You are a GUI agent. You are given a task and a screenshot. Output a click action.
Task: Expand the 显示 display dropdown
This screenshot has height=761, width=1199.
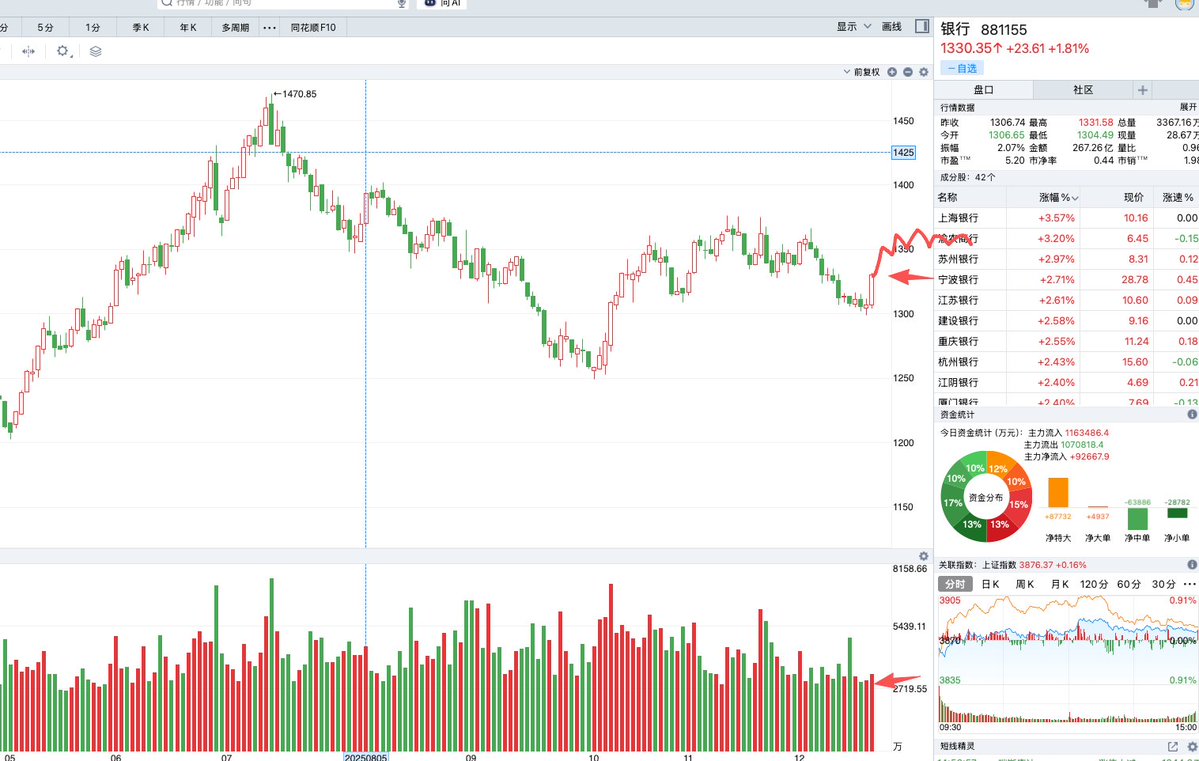[x=853, y=27]
